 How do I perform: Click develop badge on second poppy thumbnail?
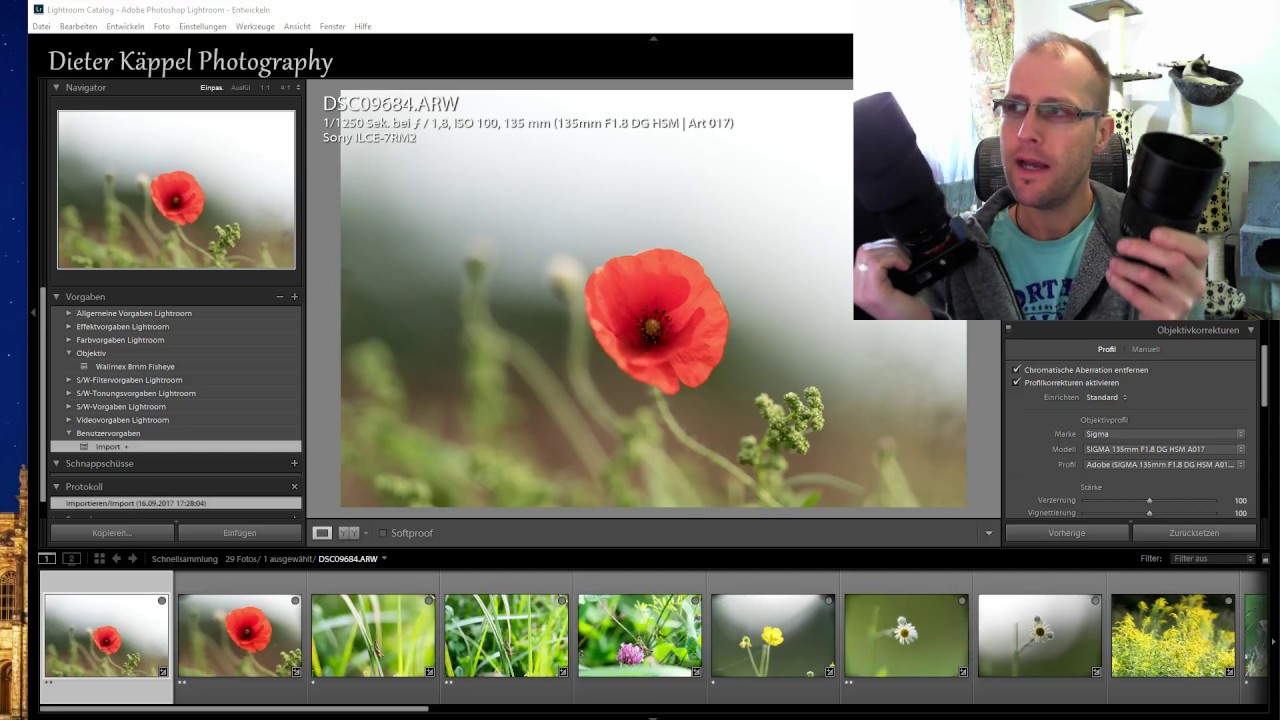(x=296, y=672)
